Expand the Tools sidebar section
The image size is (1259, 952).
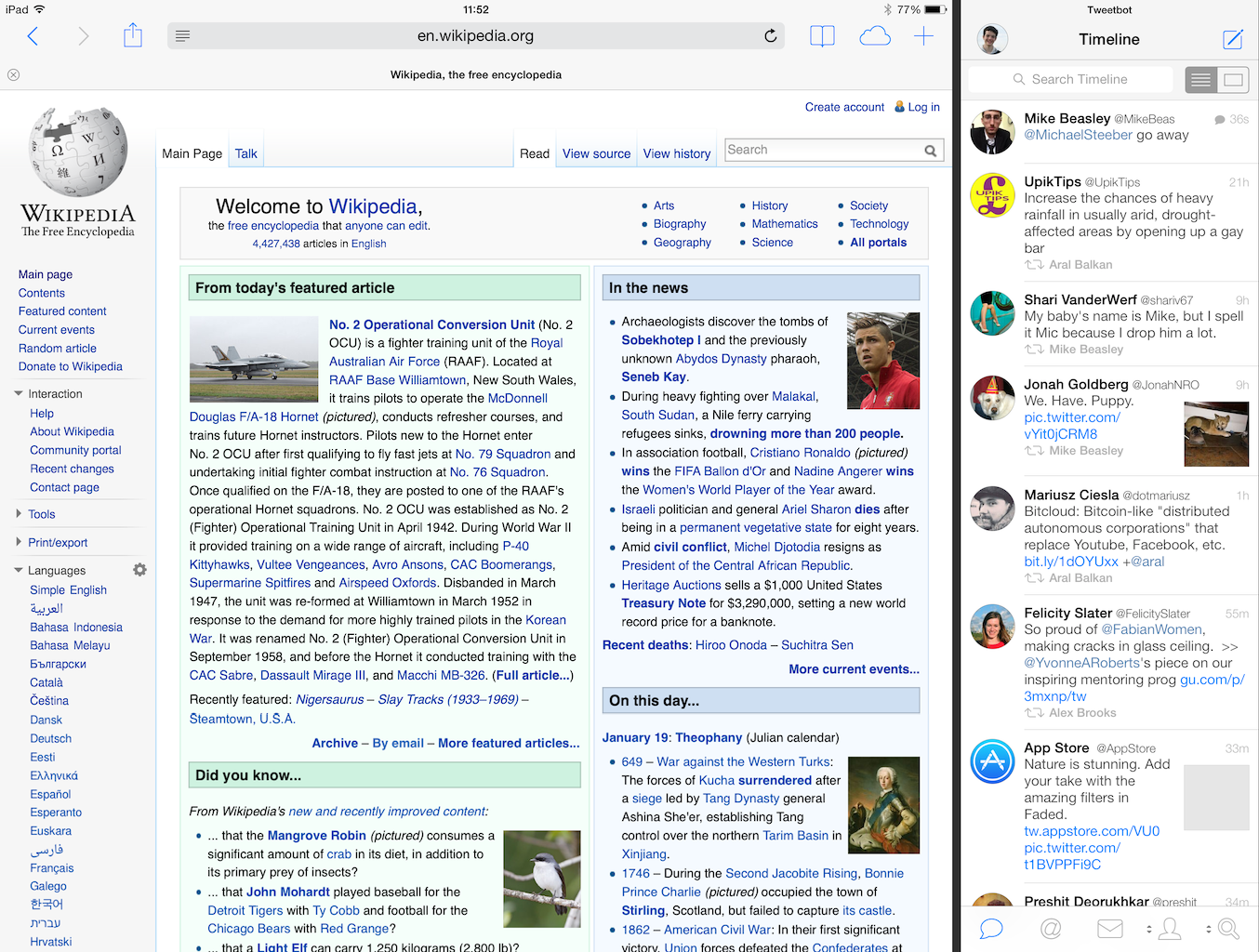coord(19,514)
